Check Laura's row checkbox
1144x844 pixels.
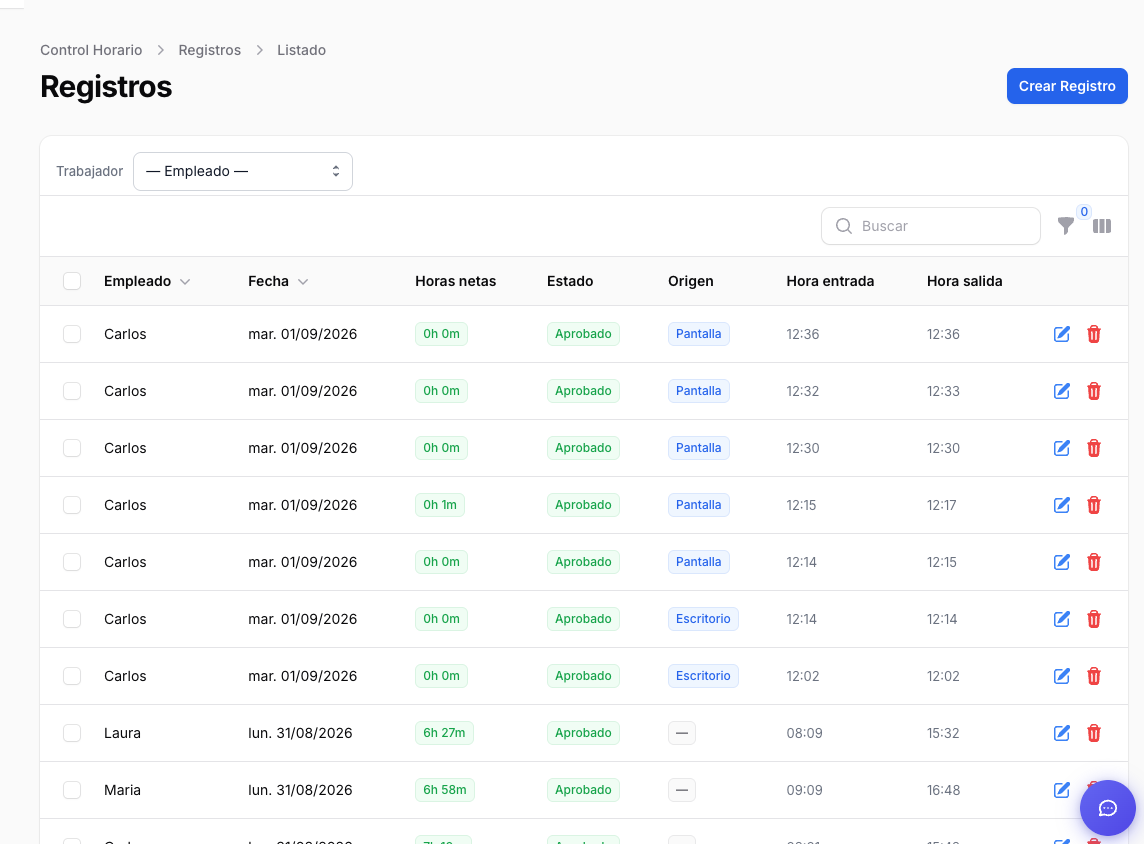click(72, 733)
